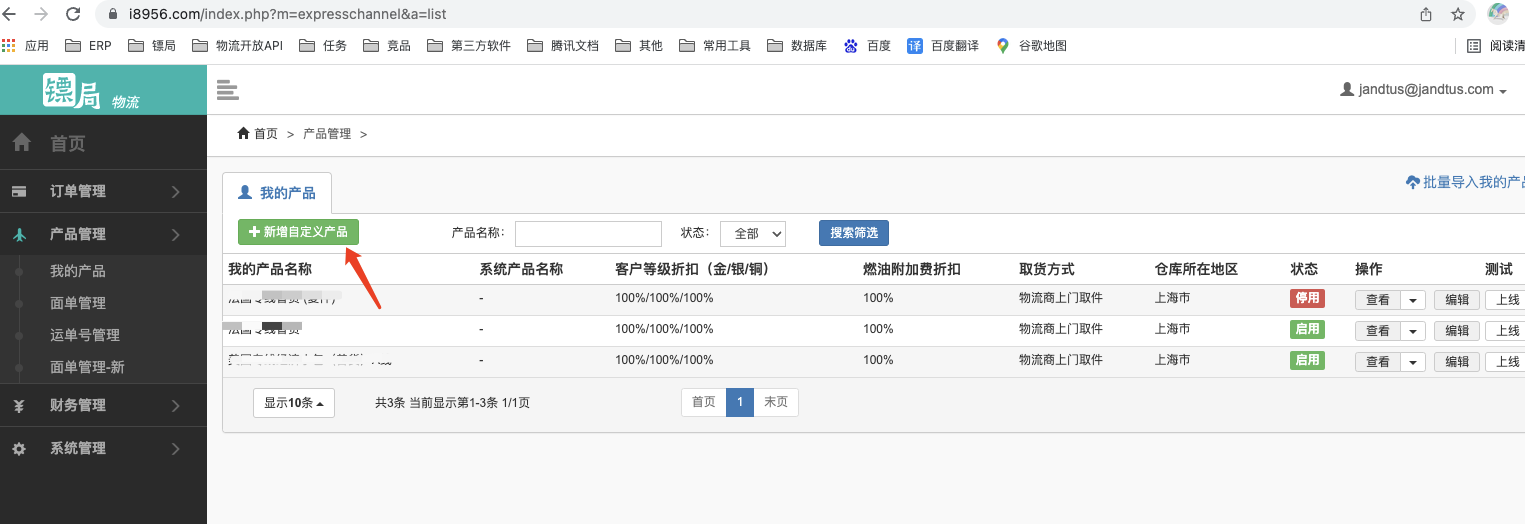
Task: Click the 首页 pagination button
Action: [704, 402]
